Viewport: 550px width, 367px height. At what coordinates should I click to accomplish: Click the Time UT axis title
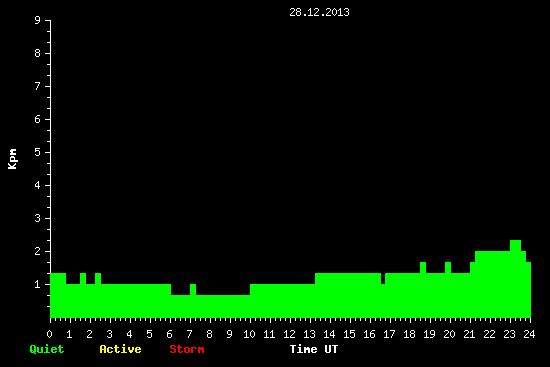pyautogui.click(x=314, y=349)
